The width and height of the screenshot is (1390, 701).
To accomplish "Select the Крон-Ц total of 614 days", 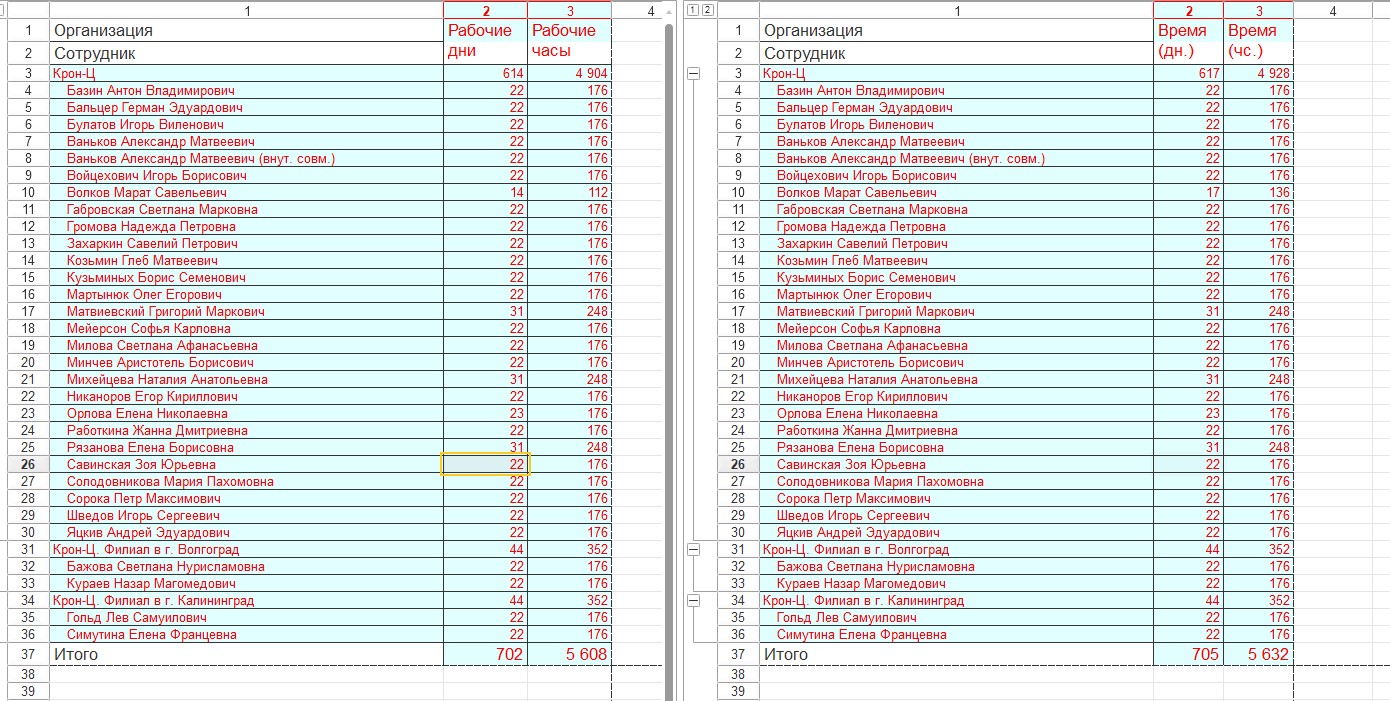I will [x=485, y=73].
